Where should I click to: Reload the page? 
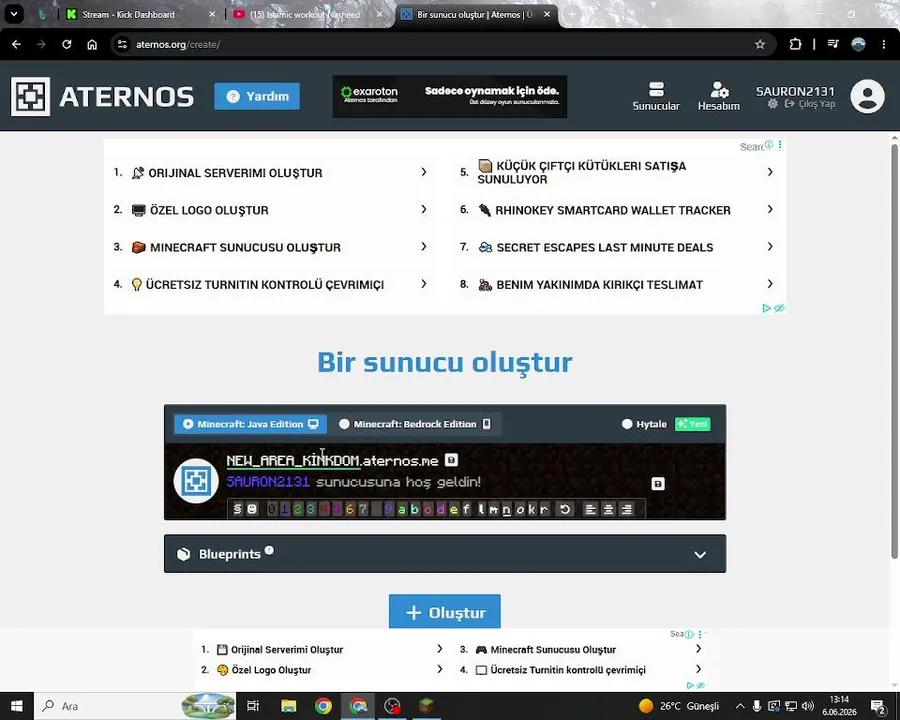tap(67, 44)
